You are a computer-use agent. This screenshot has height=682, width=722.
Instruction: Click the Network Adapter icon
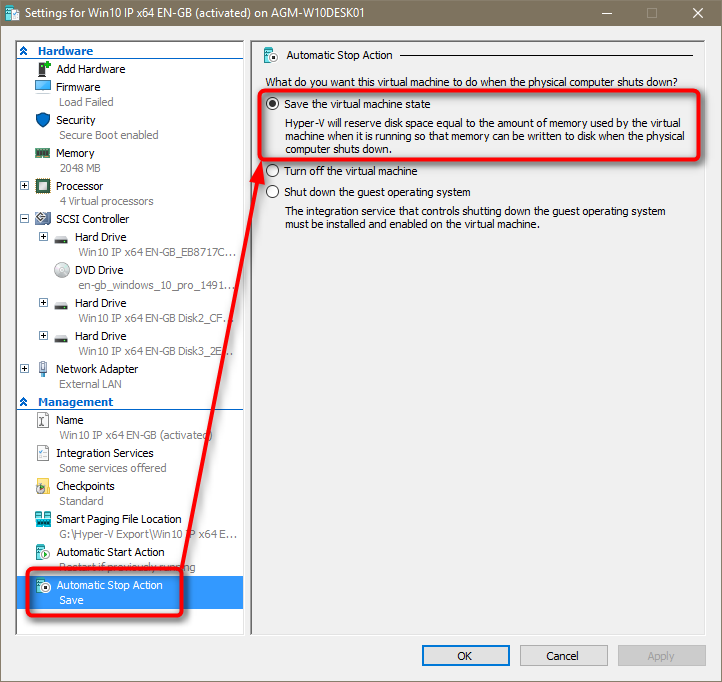pyautogui.click(x=43, y=369)
